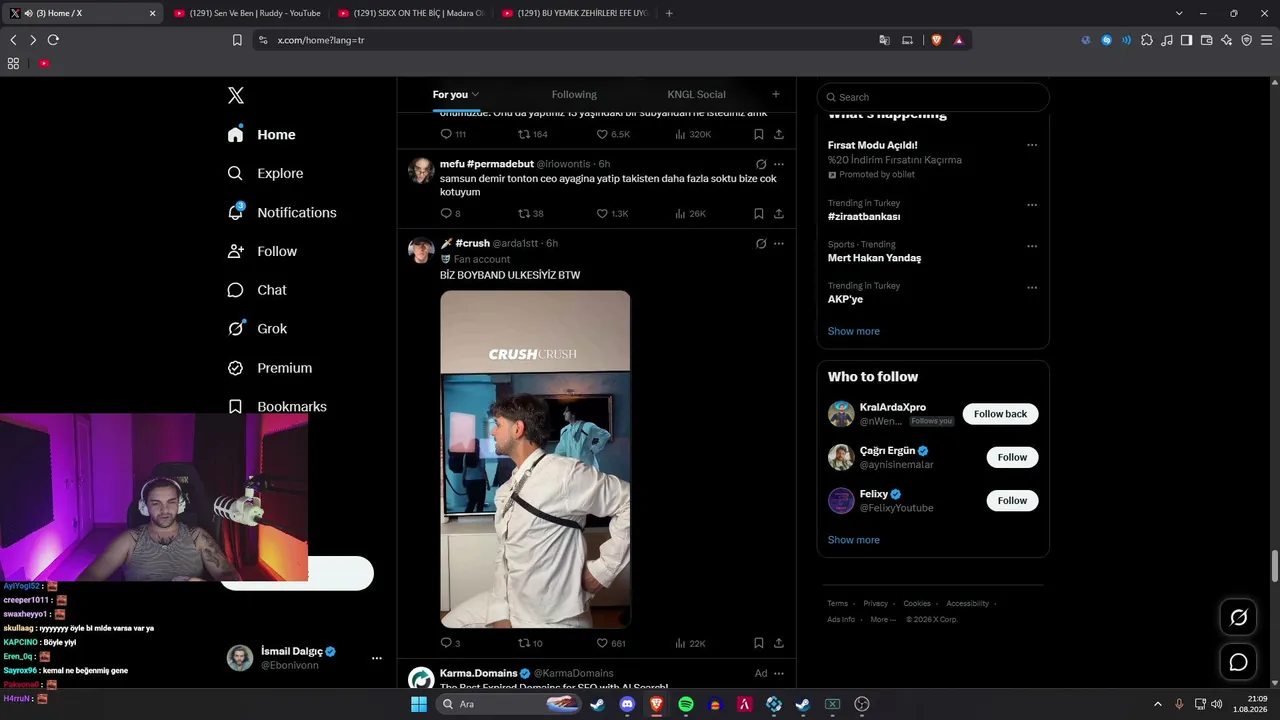This screenshot has height=720, width=1280.
Task: Toggle the browser sidebar panel
Action: tap(1186, 40)
